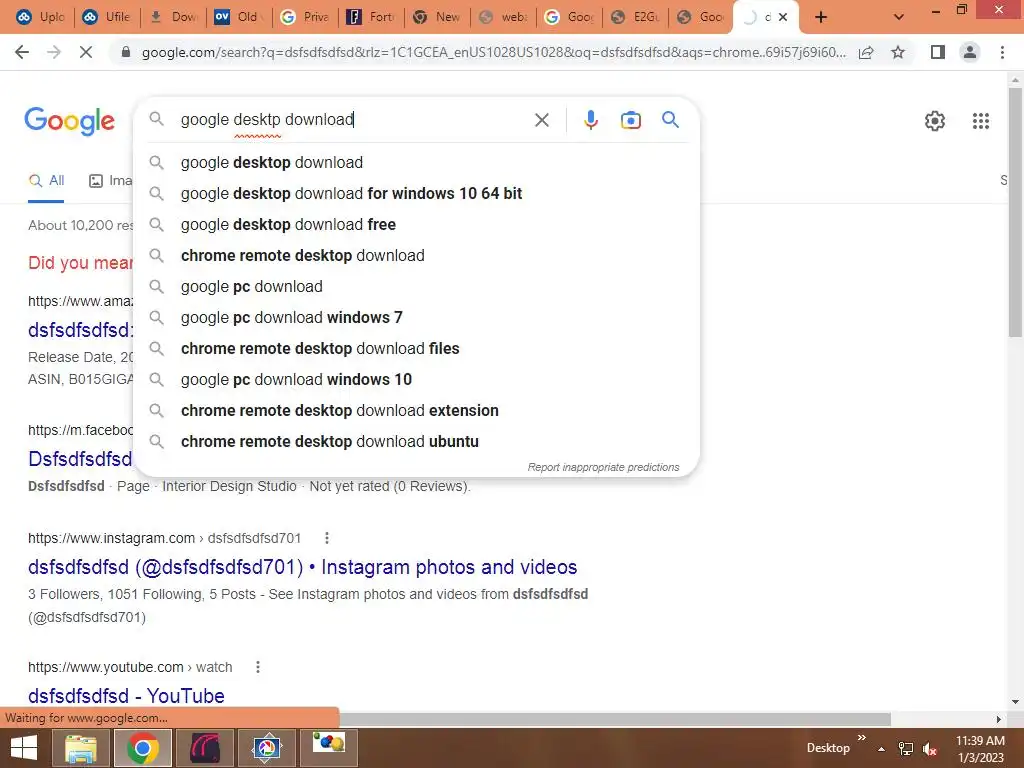Choose suggestion ending 'for windows 10 64 bit'
The height and width of the screenshot is (768, 1024).
[417, 193]
